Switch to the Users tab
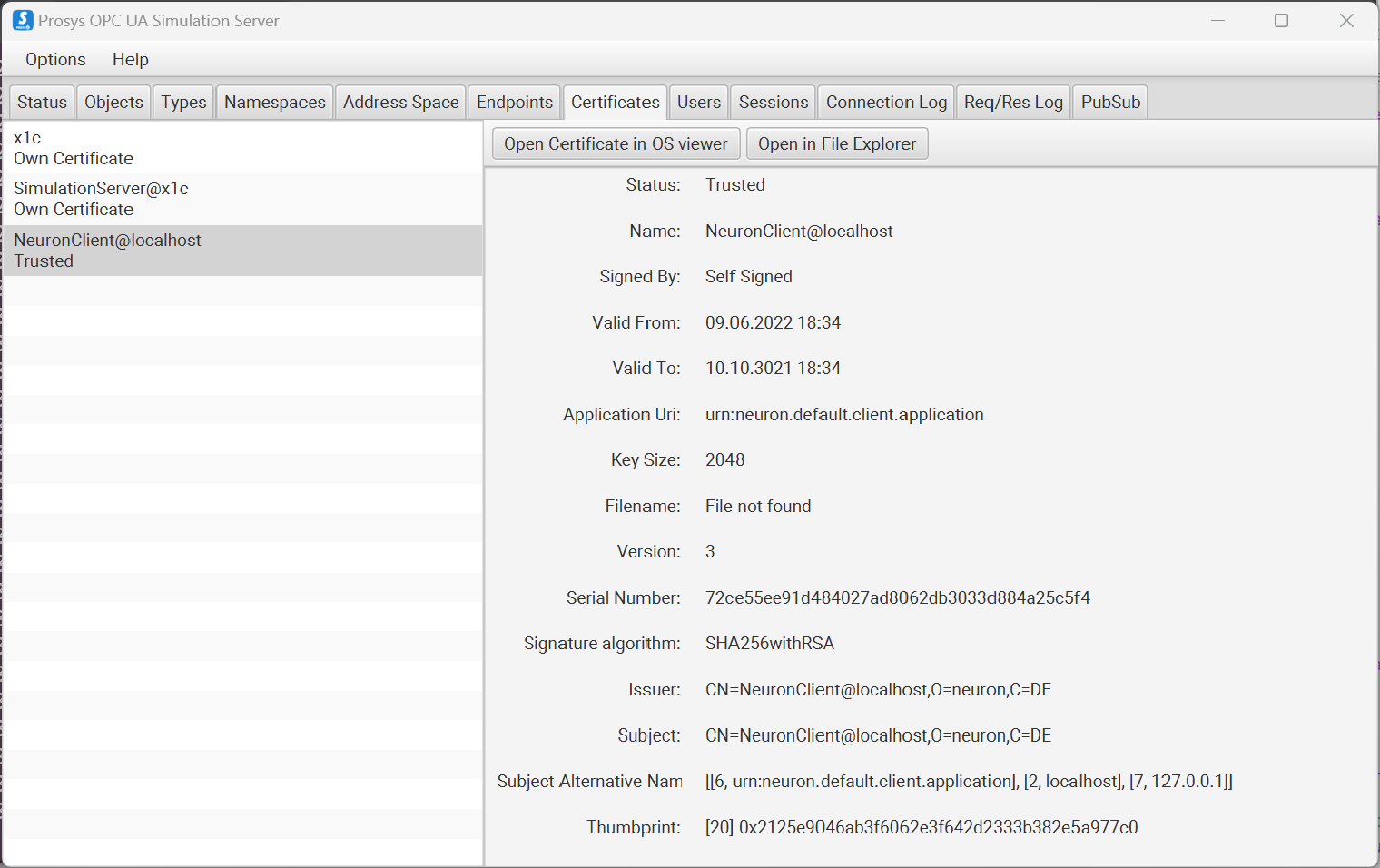1380x868 pixels. tap(698, 102)
